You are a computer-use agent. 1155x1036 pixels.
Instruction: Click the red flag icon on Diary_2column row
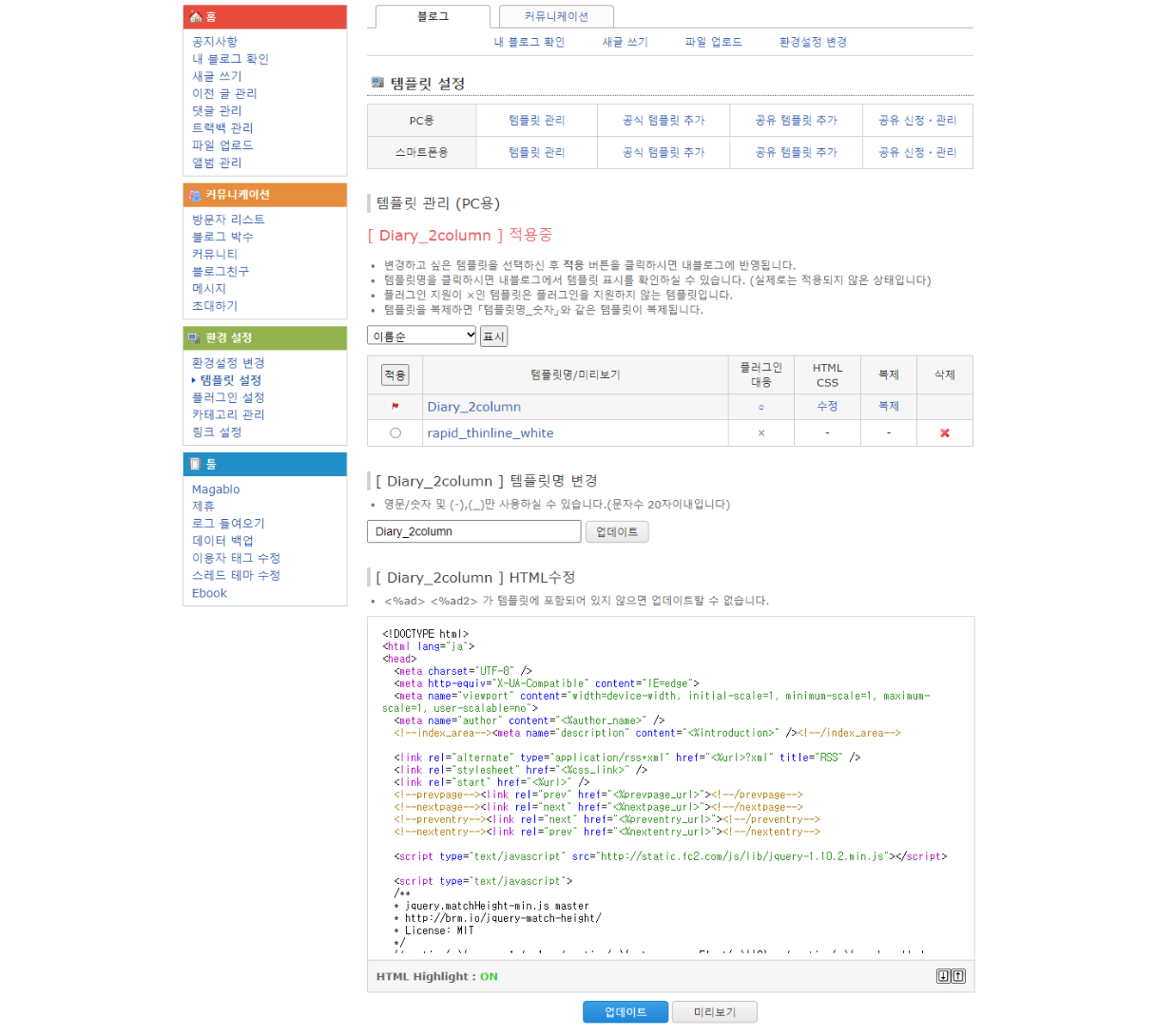point(395,407)
